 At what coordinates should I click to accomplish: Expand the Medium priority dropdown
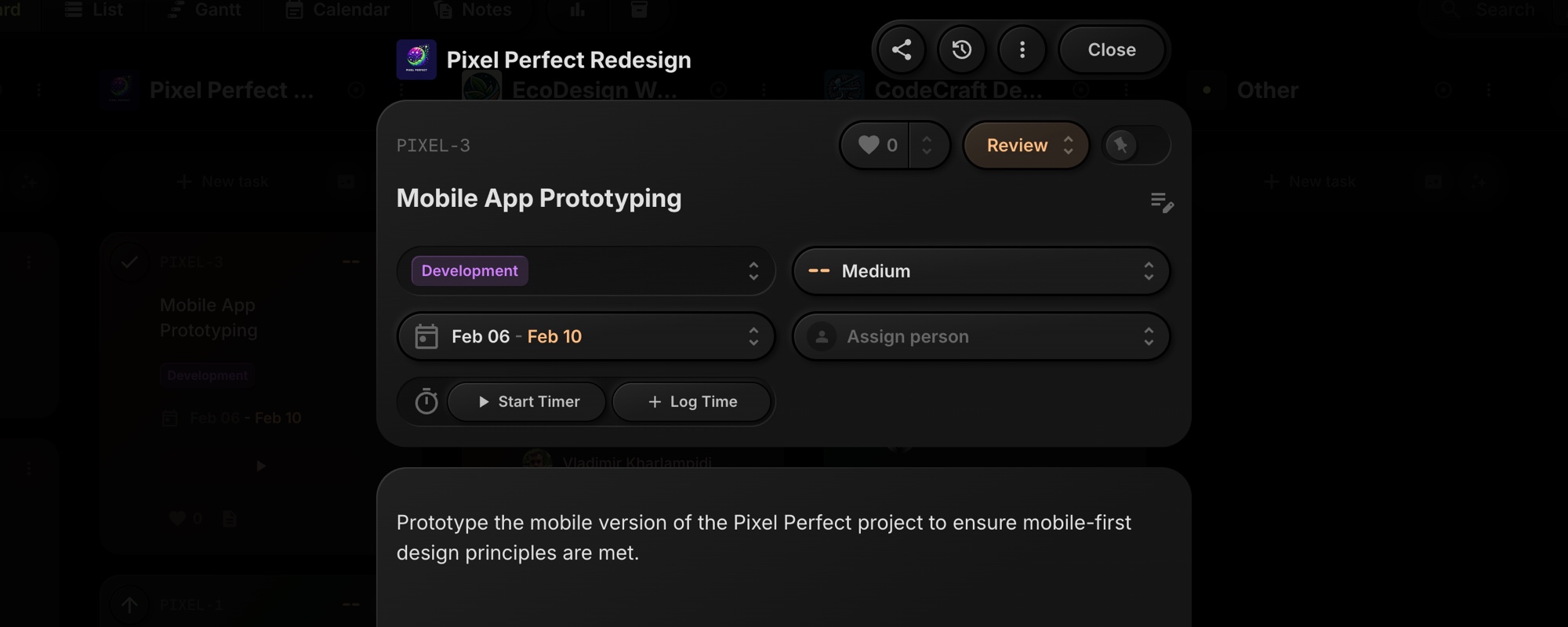[981, 271]
